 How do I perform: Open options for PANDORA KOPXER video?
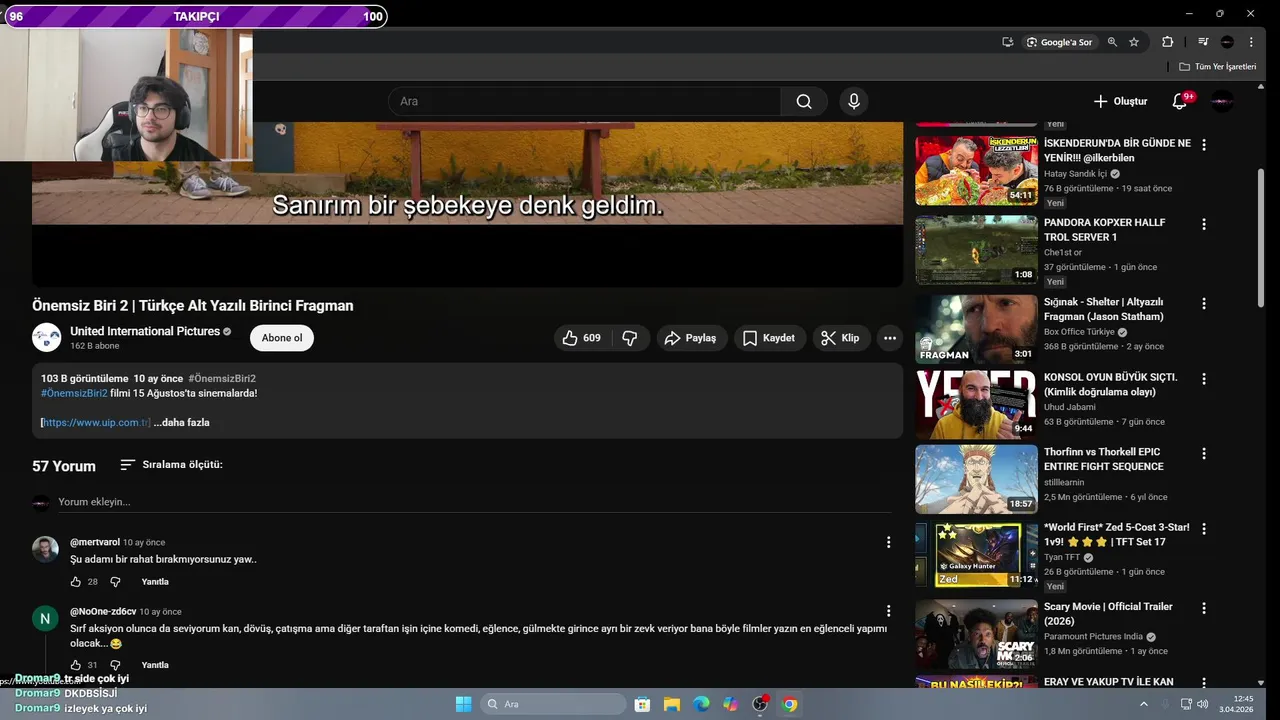1204,224
